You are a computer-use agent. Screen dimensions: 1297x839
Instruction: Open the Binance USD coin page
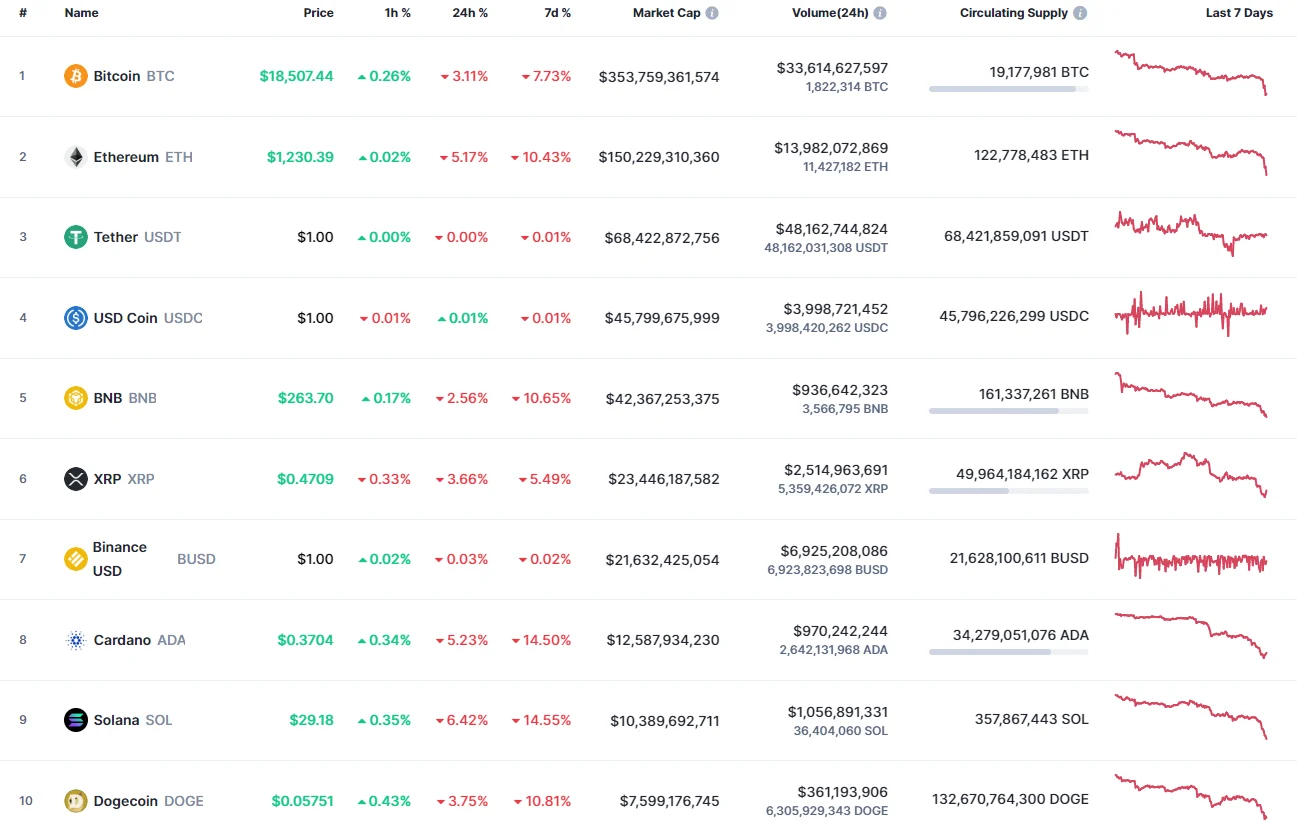[x=119, y=558]
